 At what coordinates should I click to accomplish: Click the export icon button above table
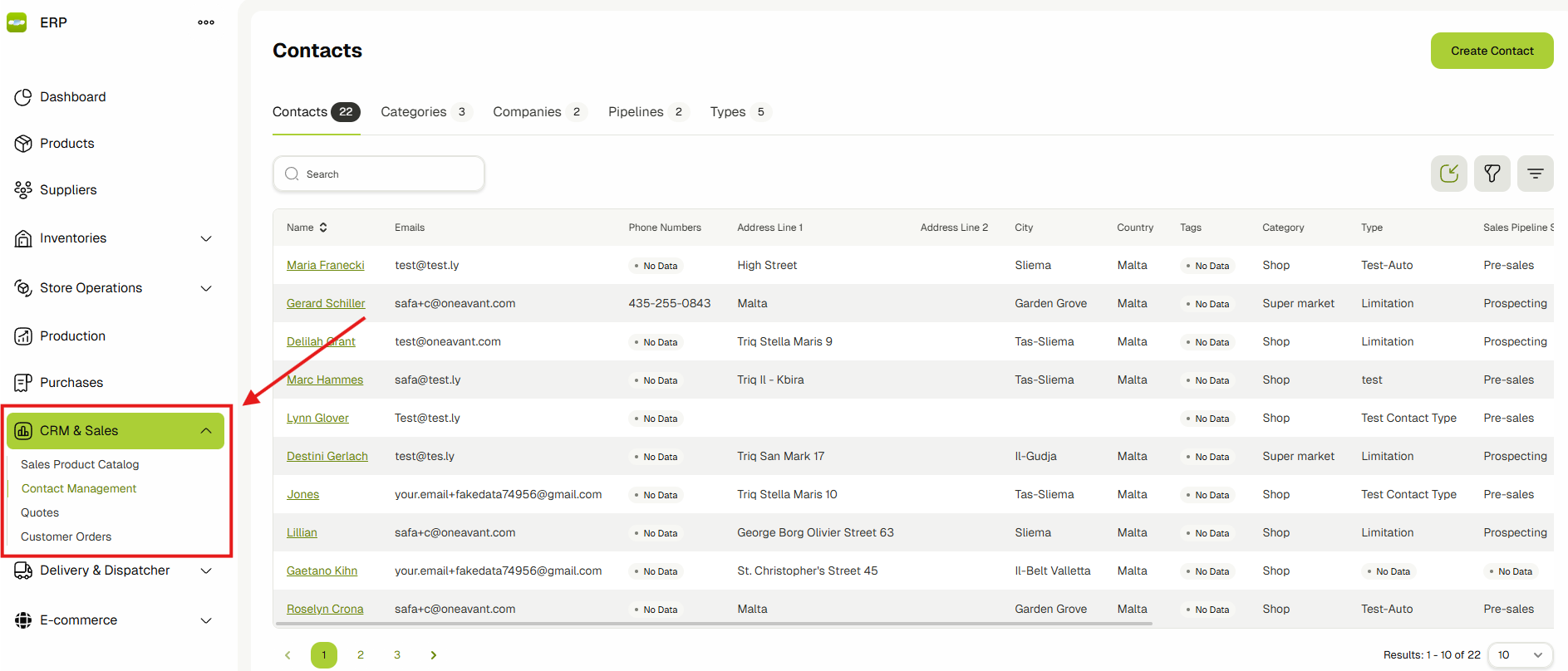[x=1448, y=174]
